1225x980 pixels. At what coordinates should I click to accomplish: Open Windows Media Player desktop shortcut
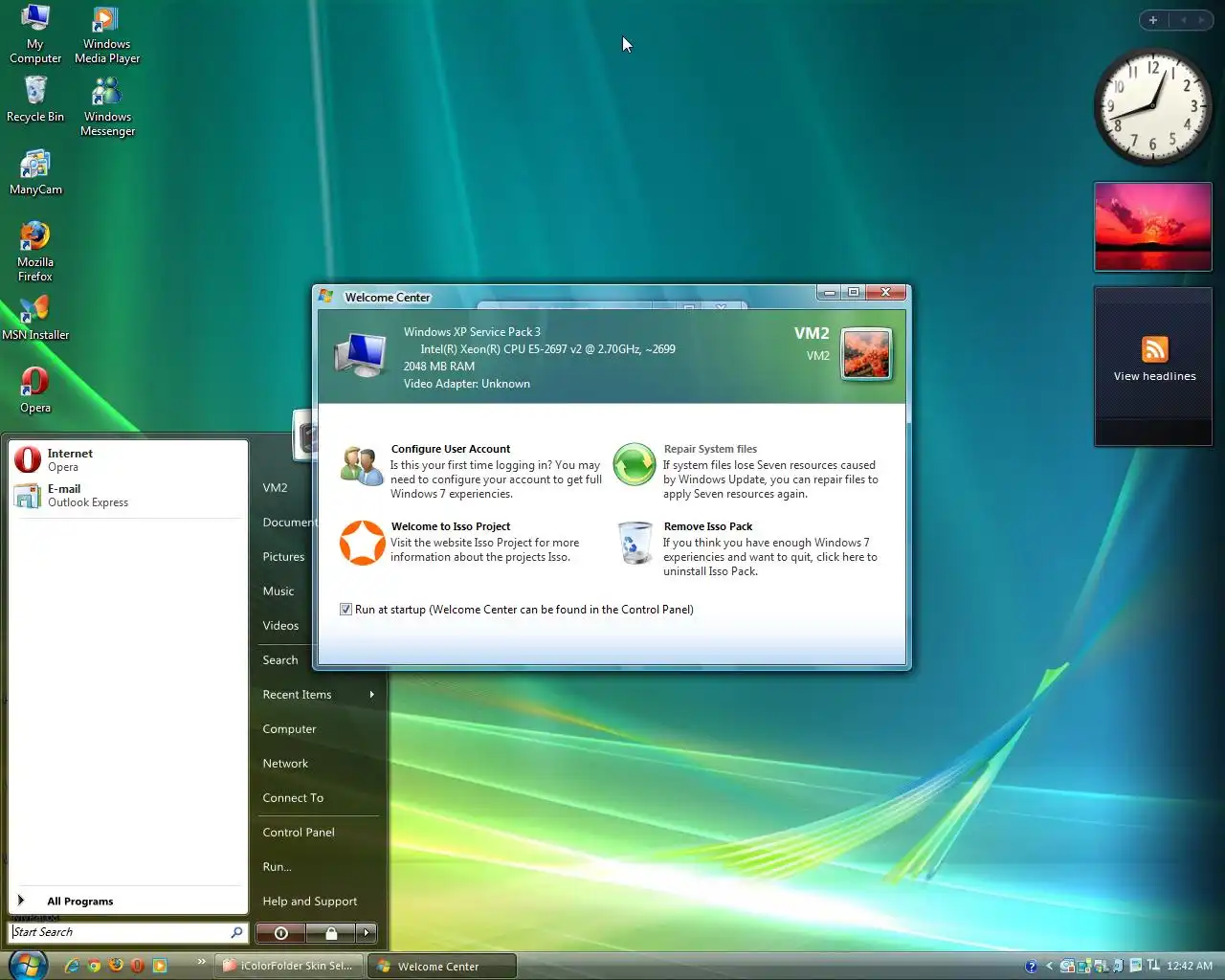point(107,34)
